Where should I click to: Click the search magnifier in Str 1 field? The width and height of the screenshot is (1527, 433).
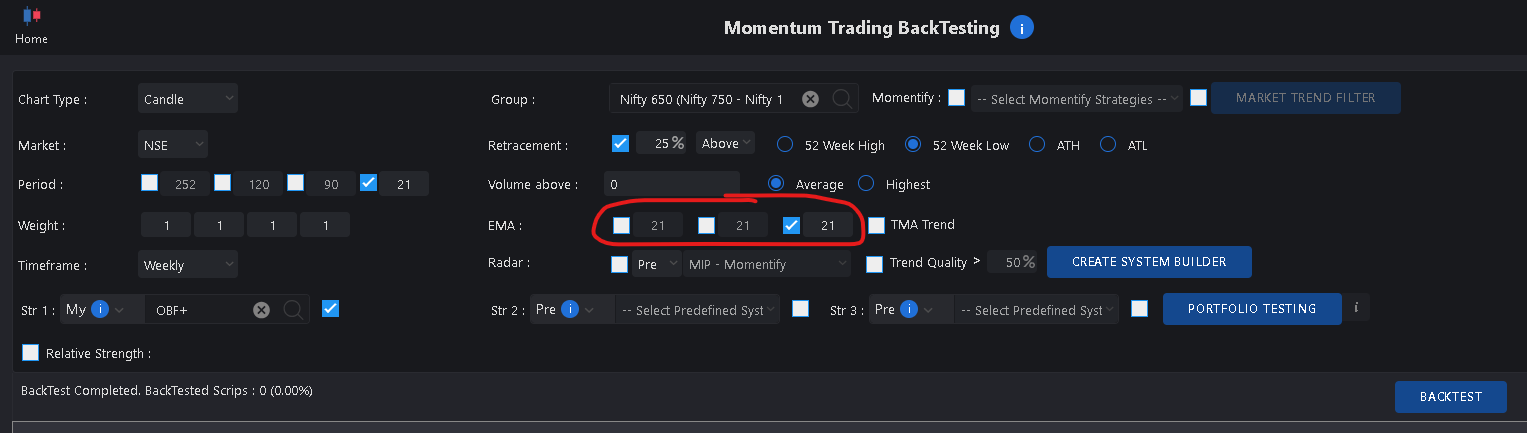(x=293, y=310)
